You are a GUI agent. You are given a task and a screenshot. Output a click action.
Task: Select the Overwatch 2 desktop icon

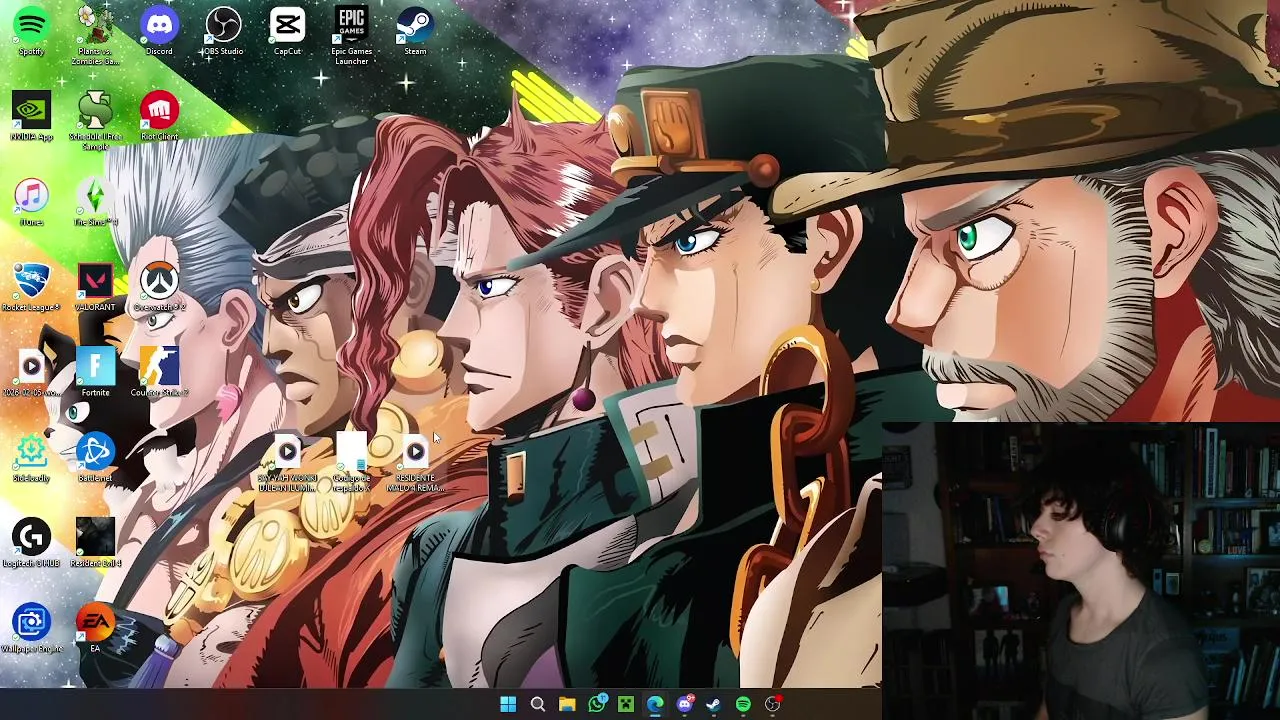(159, 287)
